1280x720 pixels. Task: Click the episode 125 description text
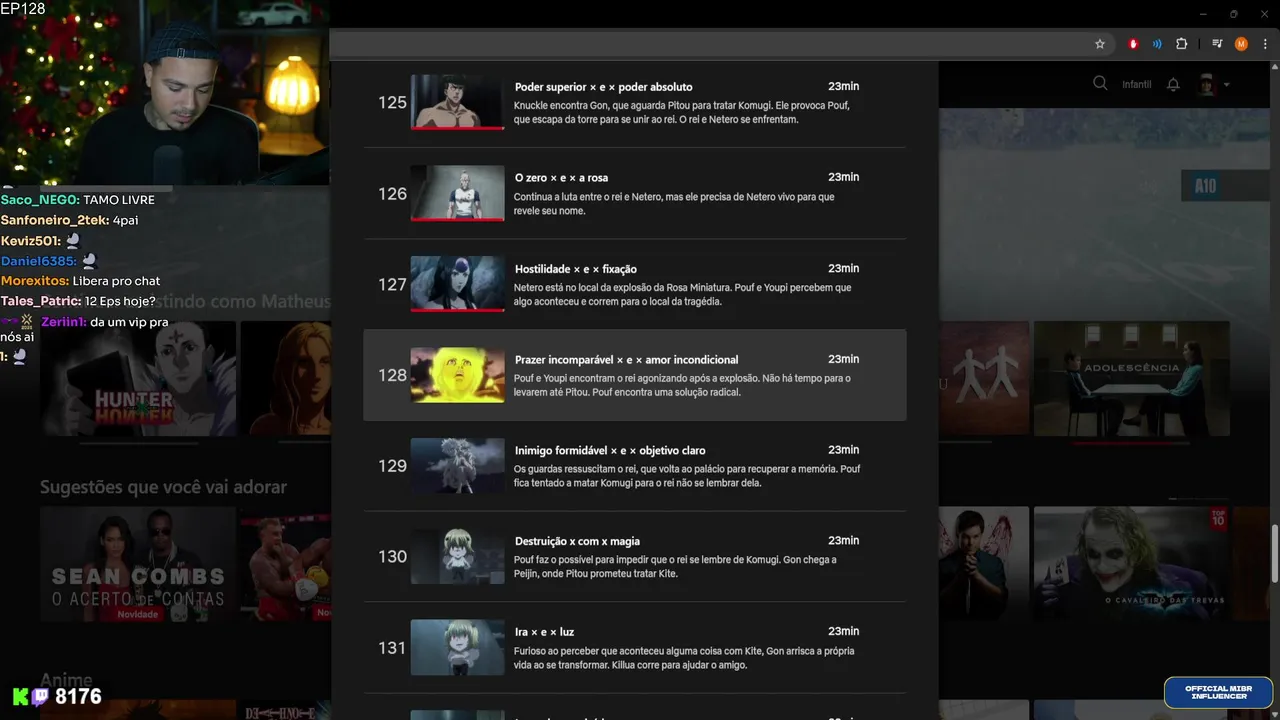tap(682, 112)
